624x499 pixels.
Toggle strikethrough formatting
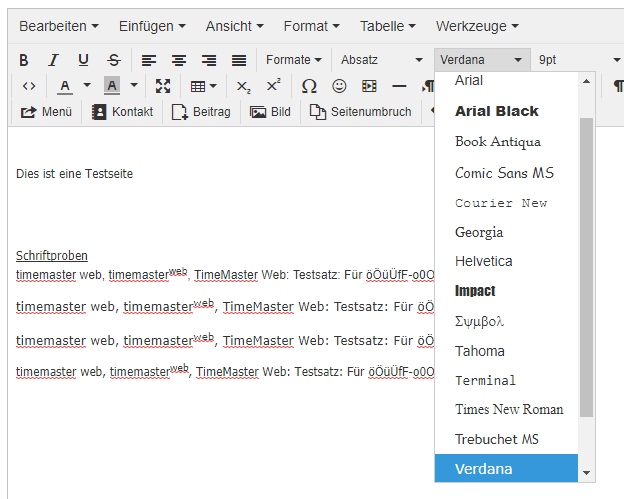(x=114, y=60)
